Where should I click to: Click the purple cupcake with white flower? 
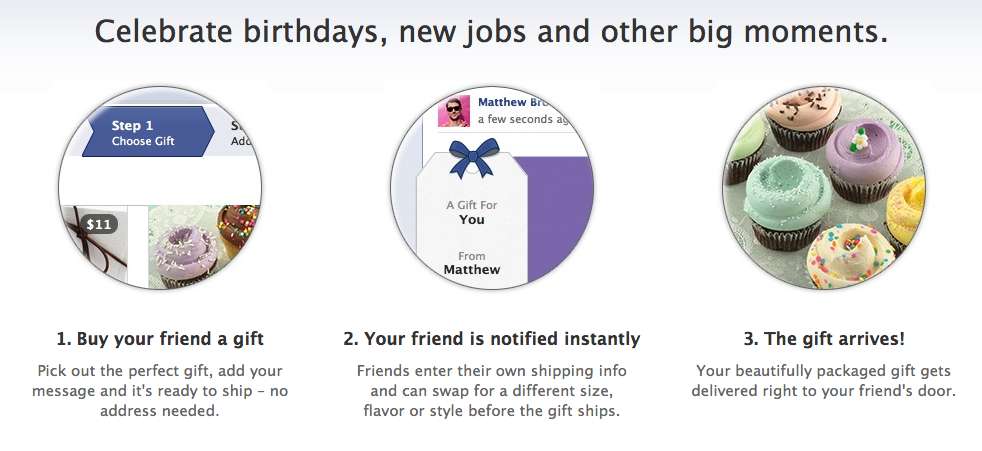click(x=862, y=160)
